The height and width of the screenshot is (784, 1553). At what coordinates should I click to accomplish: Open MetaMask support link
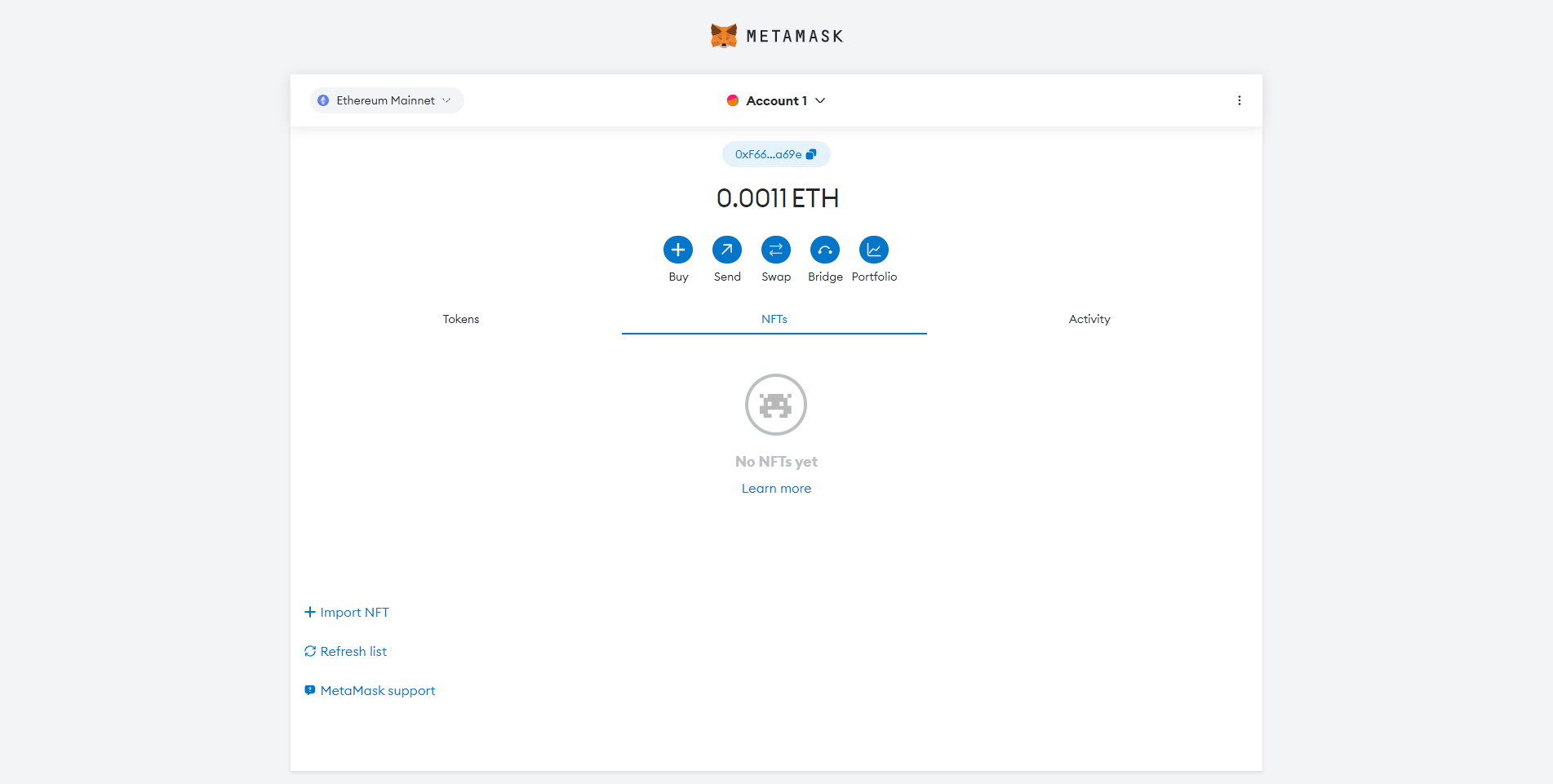[370, 690]
